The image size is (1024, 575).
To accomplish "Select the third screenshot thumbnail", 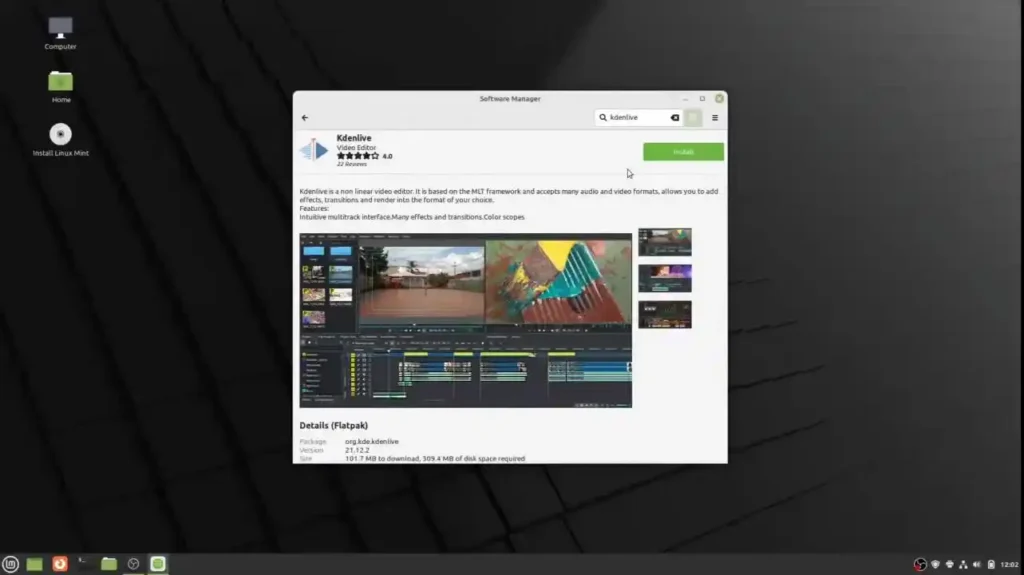I will 665,314.
